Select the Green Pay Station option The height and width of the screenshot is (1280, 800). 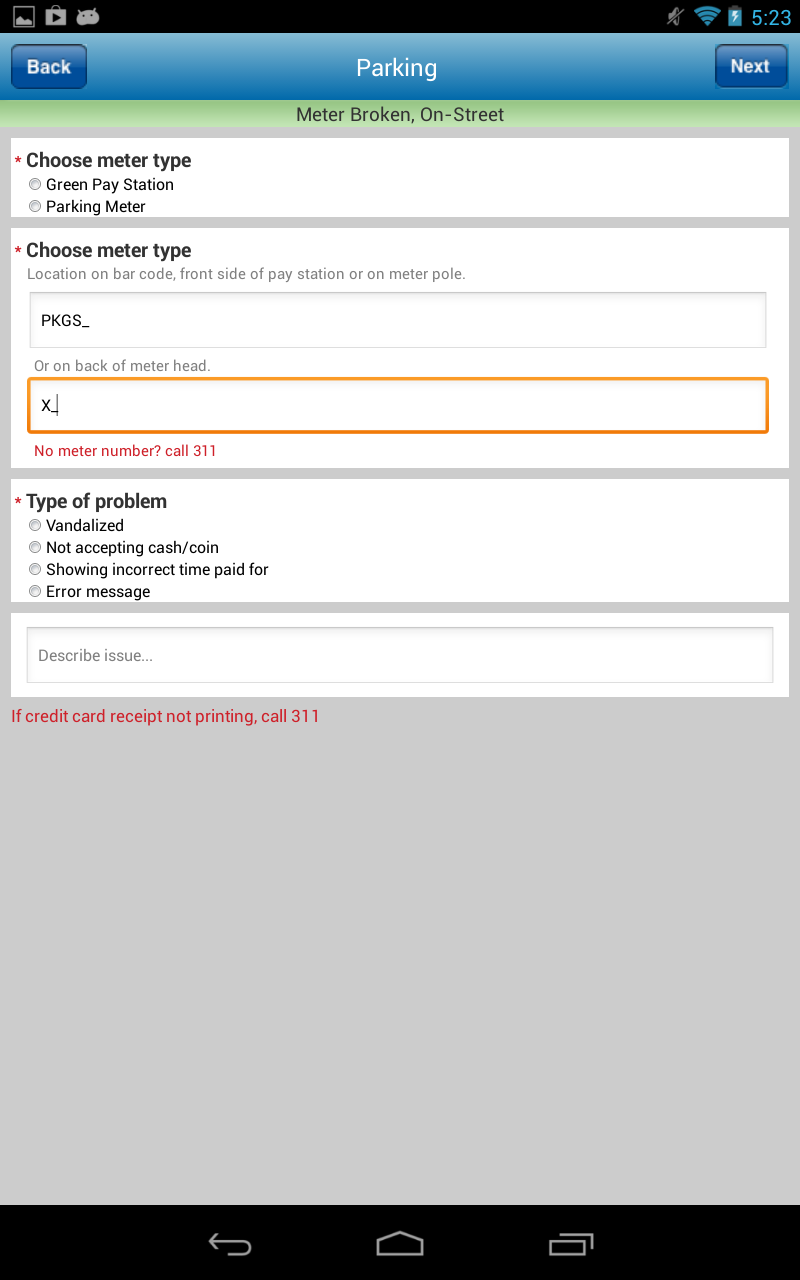tap(36, 184)
